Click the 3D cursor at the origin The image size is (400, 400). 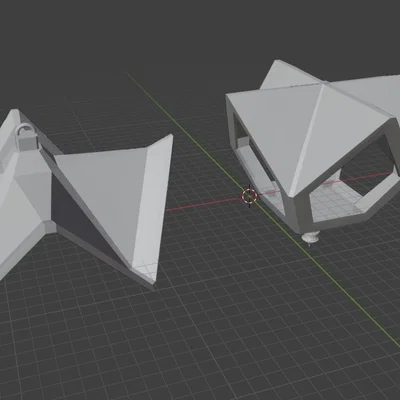tap(249, 196)
